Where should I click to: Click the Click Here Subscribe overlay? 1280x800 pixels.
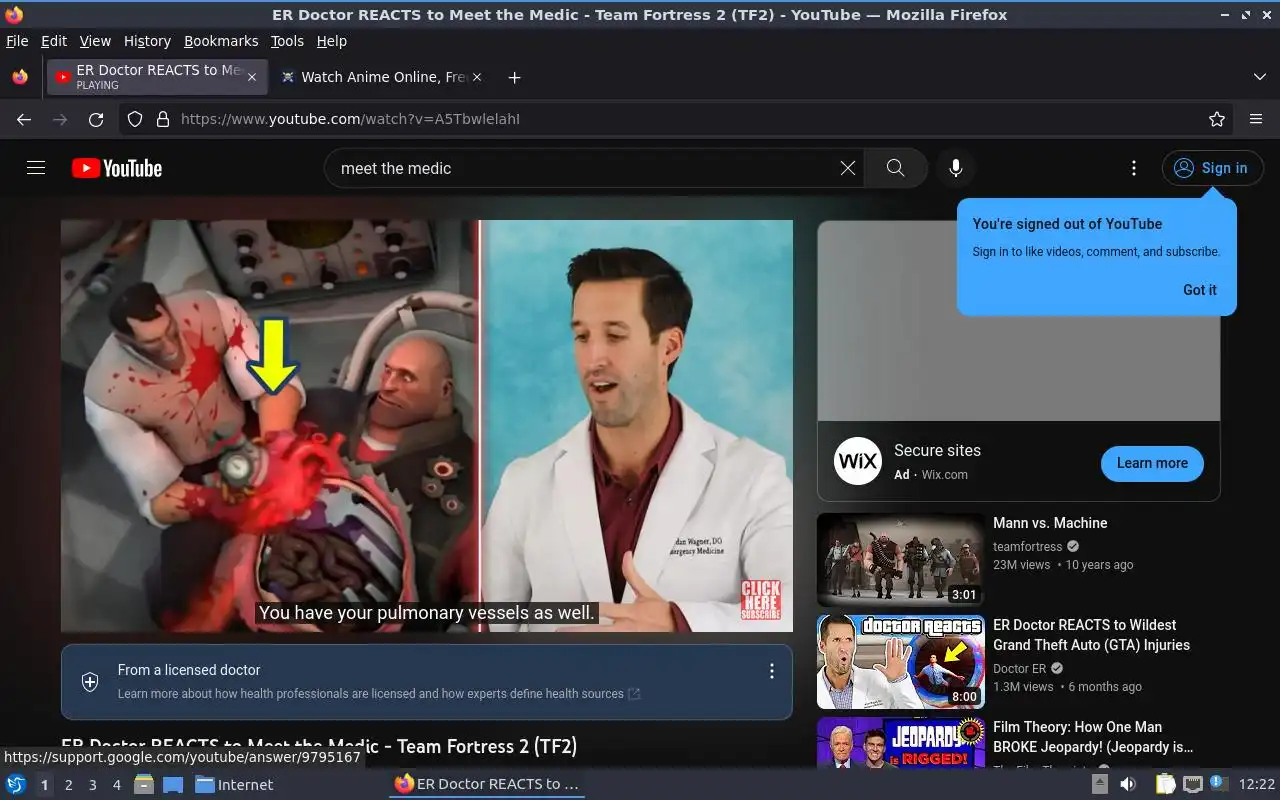click(x=760, y=600)
